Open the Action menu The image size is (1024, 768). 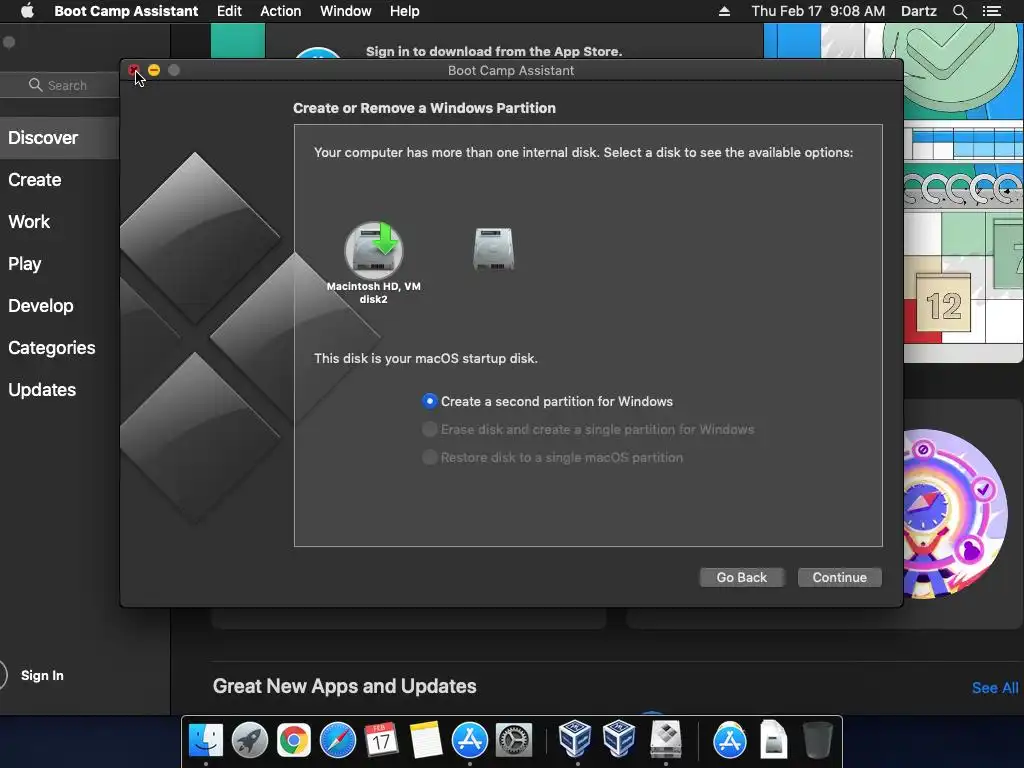click(281, 11)
